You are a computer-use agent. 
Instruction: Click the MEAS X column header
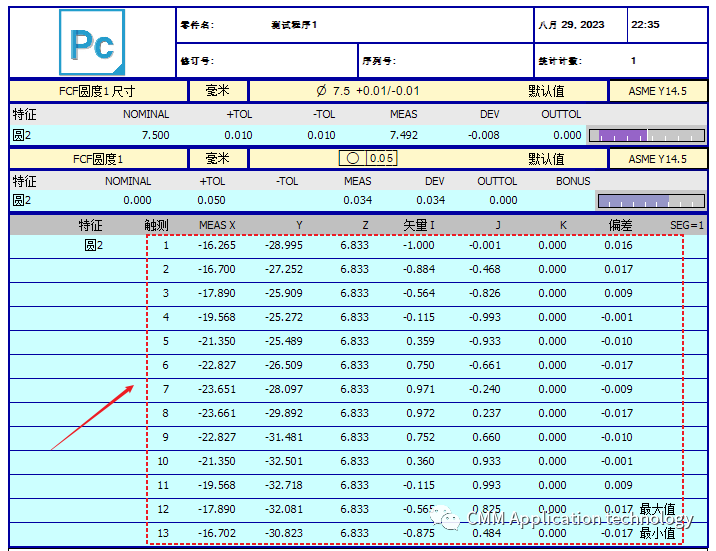click(x=217, y=225)
